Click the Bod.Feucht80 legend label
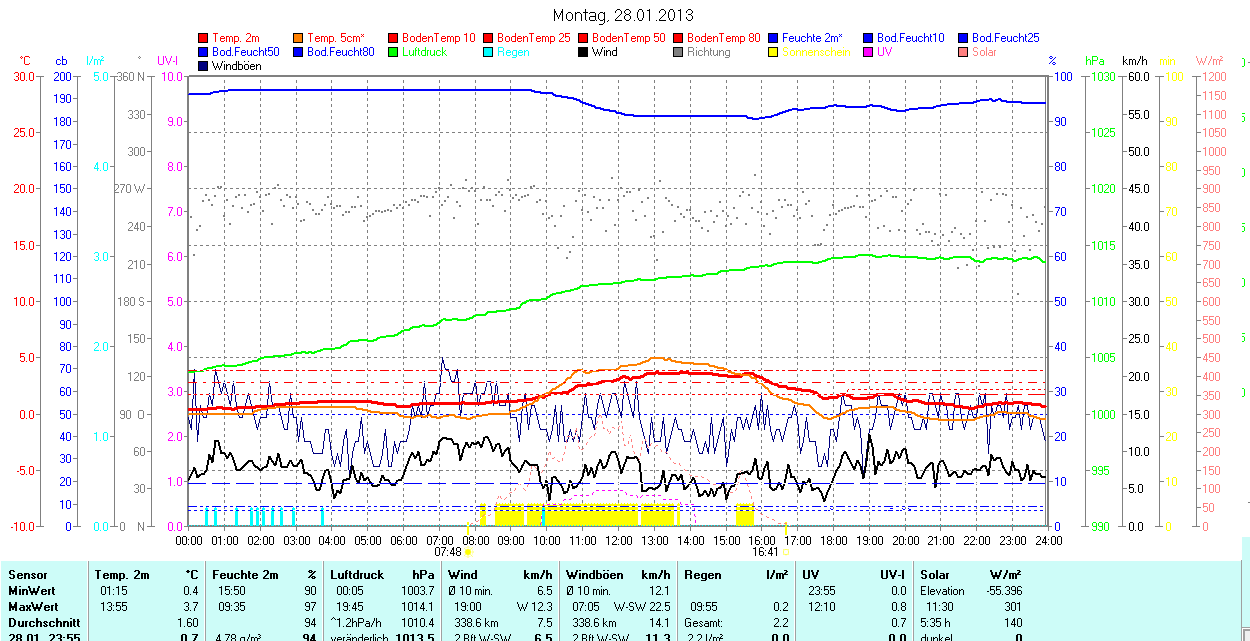 340,52
